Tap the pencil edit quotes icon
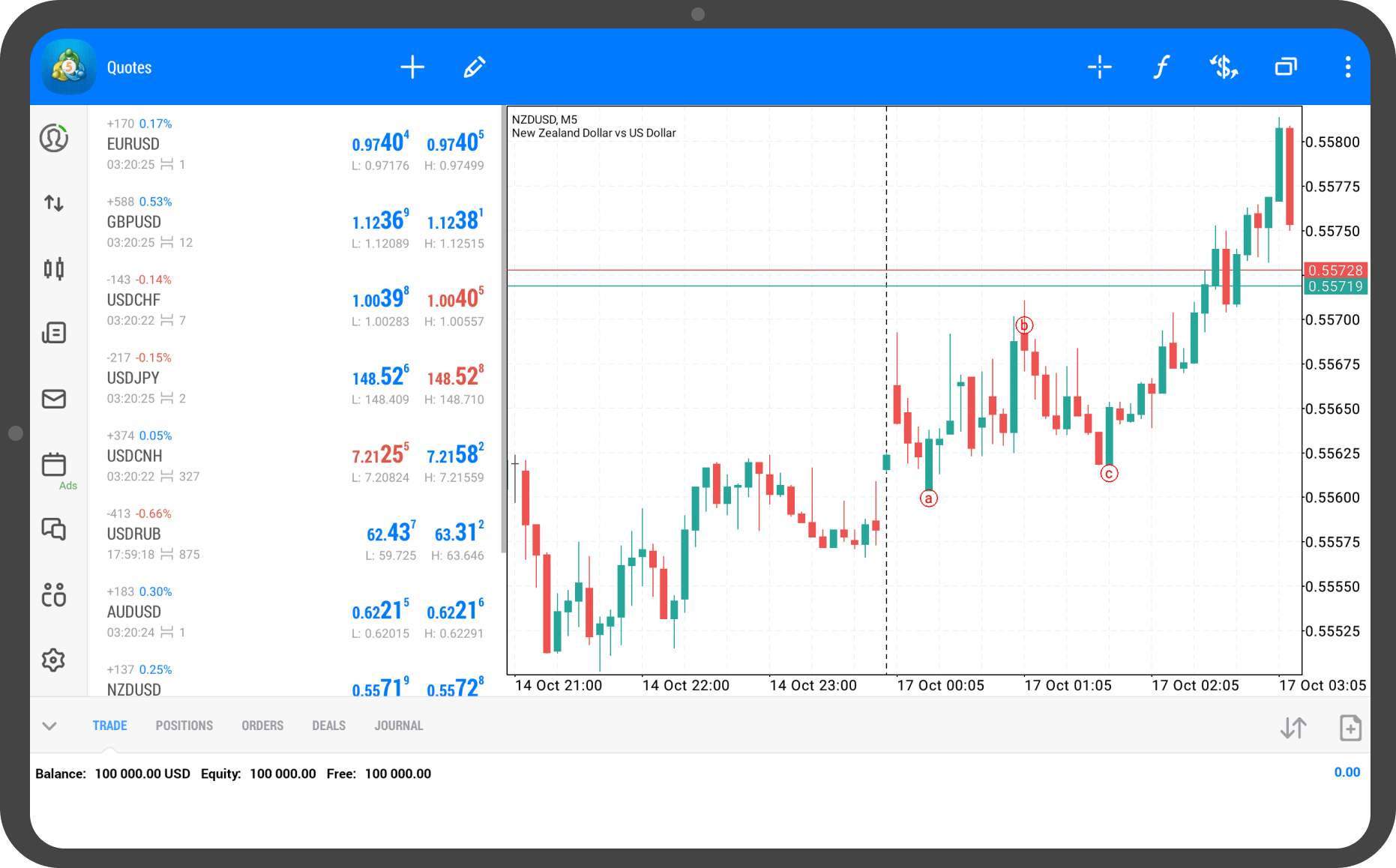Viewport: 1396px width, 868px height. point(474,67)
